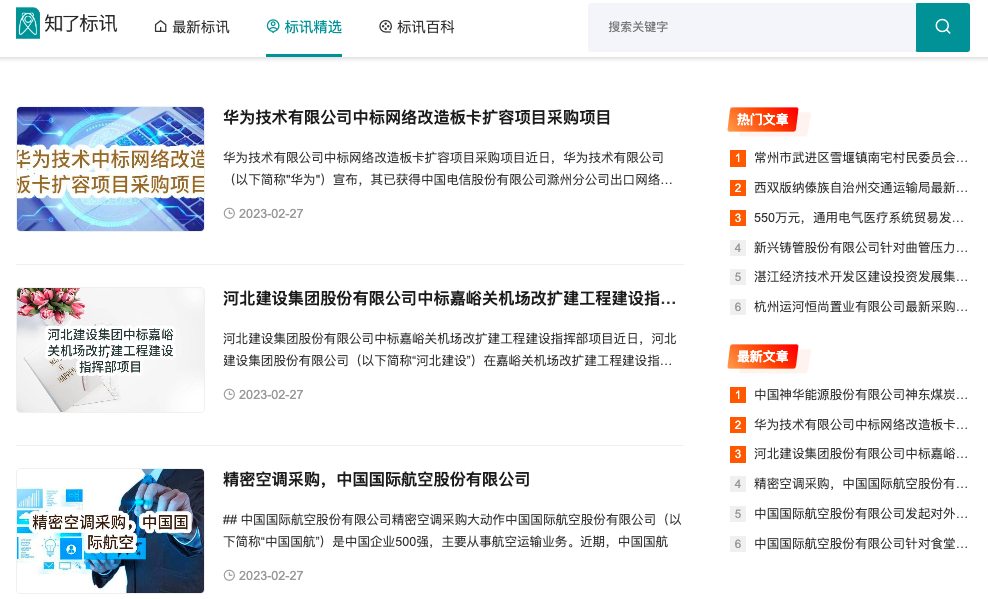Viewport: 988px width, 599px height.
Task: Open headline 精密空调采购，中国国际航空股份有限公司
Action: pos(376,479)
